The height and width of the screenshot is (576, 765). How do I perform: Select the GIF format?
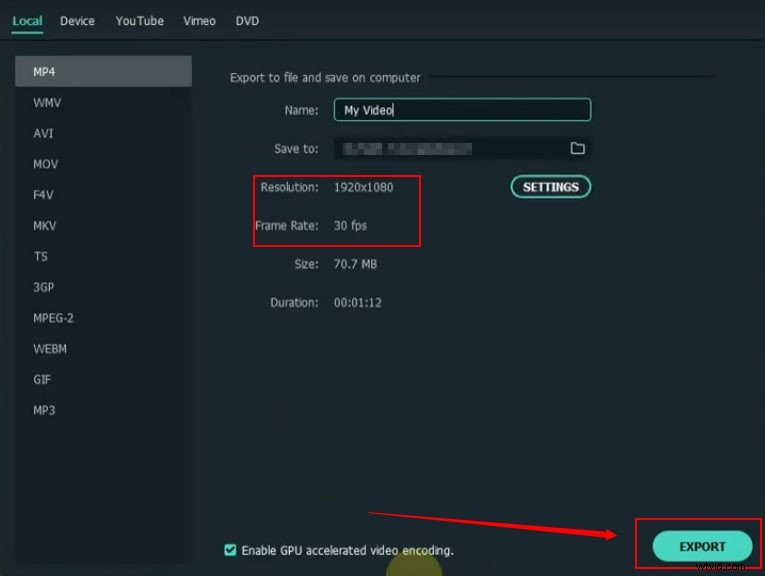point(103,379)
